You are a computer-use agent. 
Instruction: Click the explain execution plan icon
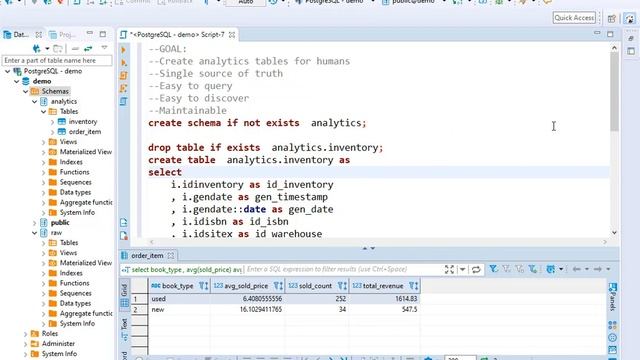coord(124,88)
